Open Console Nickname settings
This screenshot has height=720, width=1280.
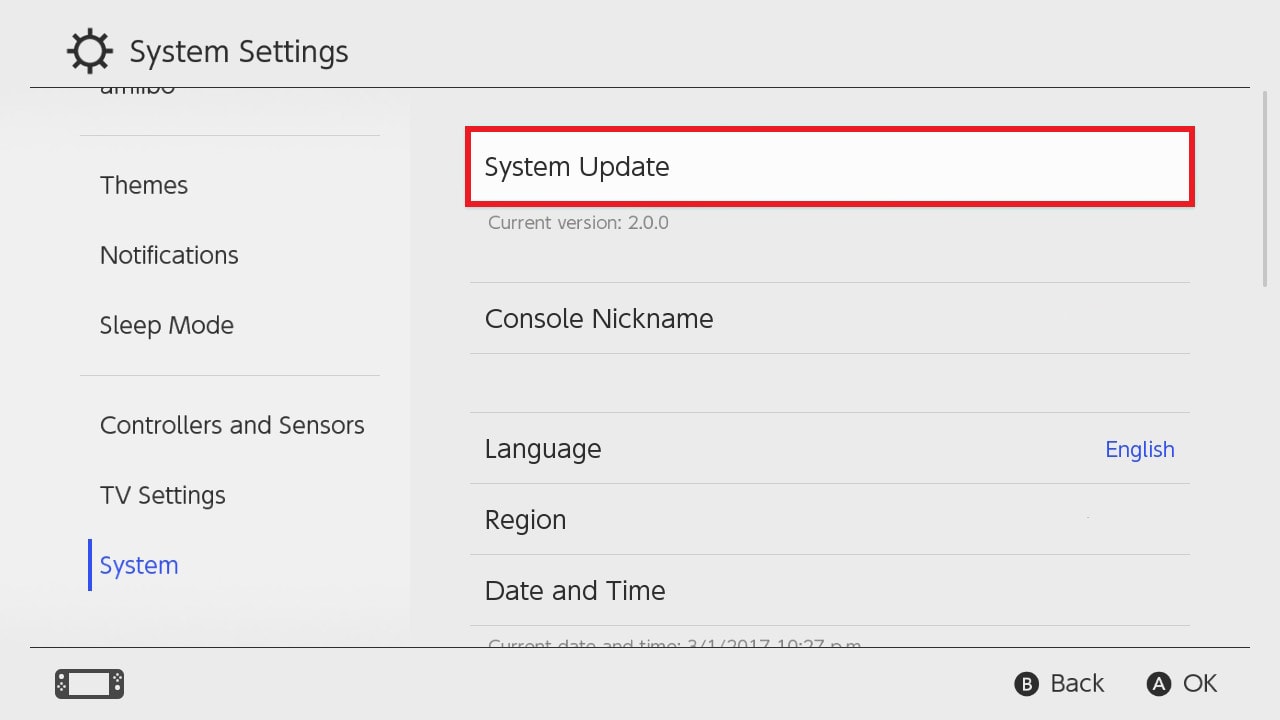(x=829, y=318)
